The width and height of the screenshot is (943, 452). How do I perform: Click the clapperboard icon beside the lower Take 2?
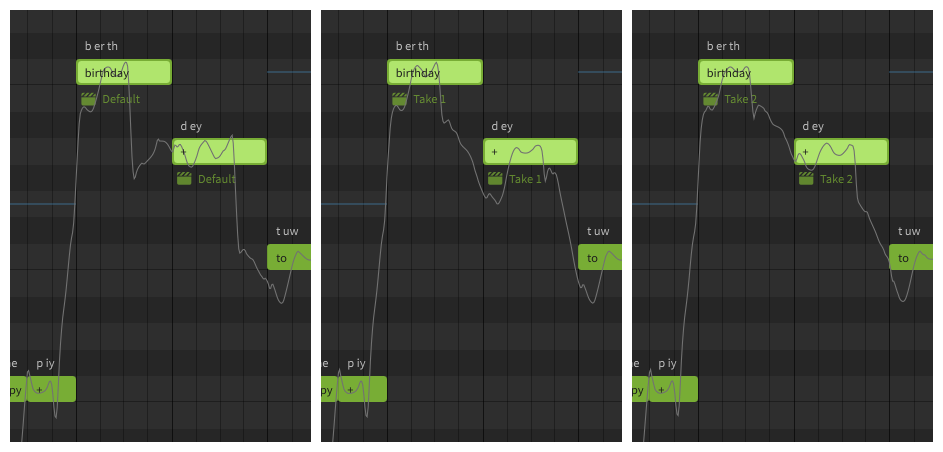coord(806,179)
